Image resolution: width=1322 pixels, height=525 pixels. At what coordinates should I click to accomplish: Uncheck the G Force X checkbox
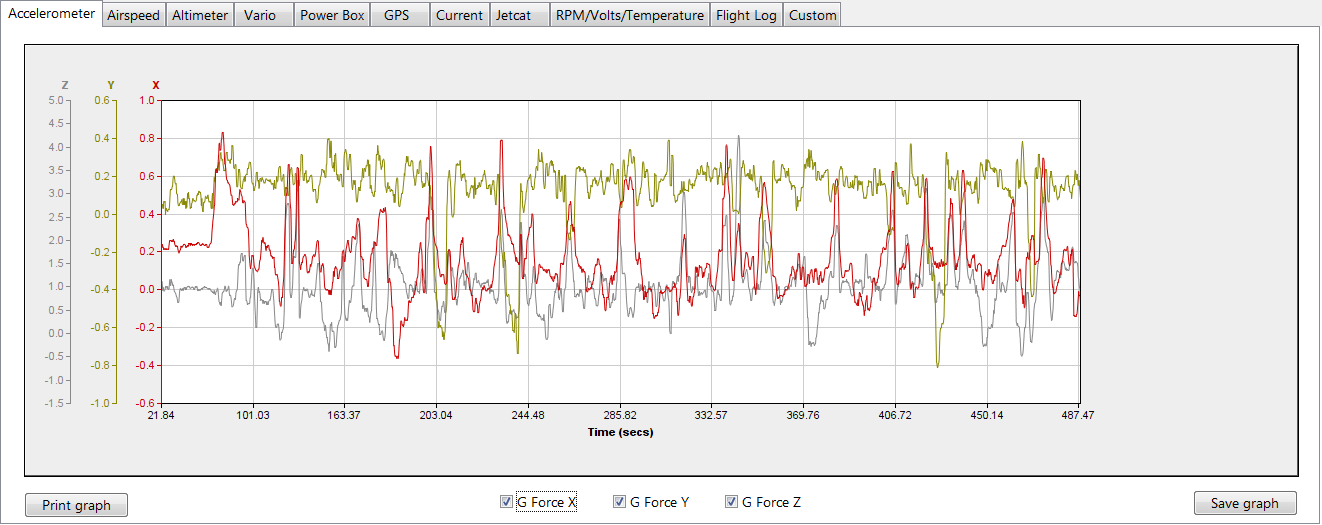click(506, 502)
